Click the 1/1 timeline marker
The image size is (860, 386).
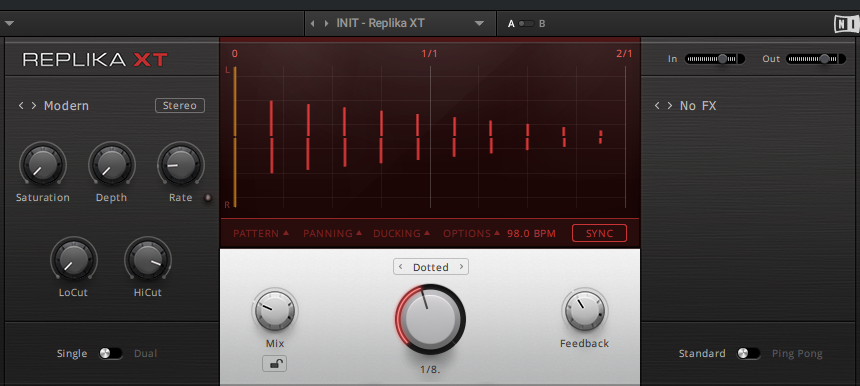(x=430, y=54)
